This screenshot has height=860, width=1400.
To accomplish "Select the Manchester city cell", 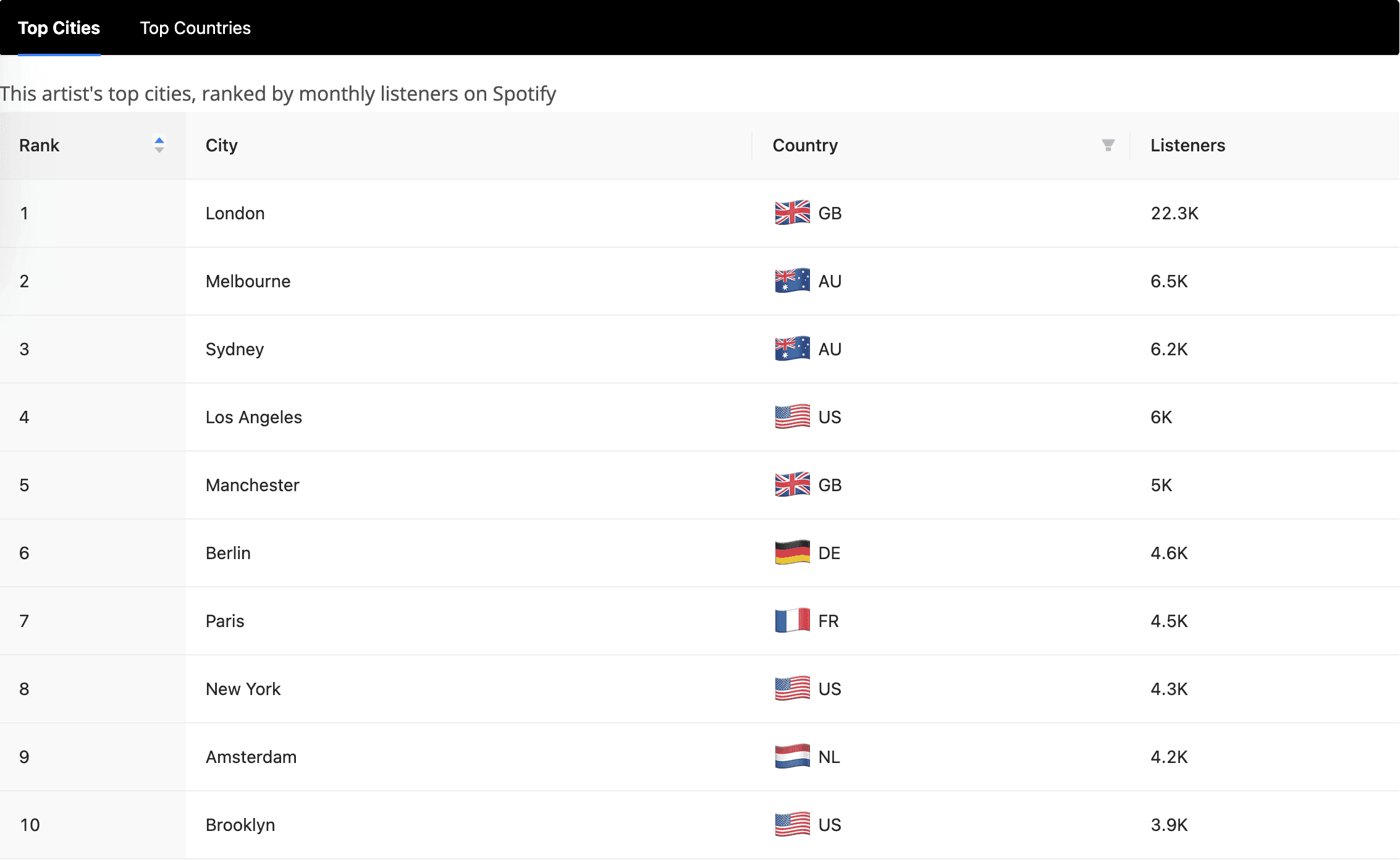I will click(252, 485).
